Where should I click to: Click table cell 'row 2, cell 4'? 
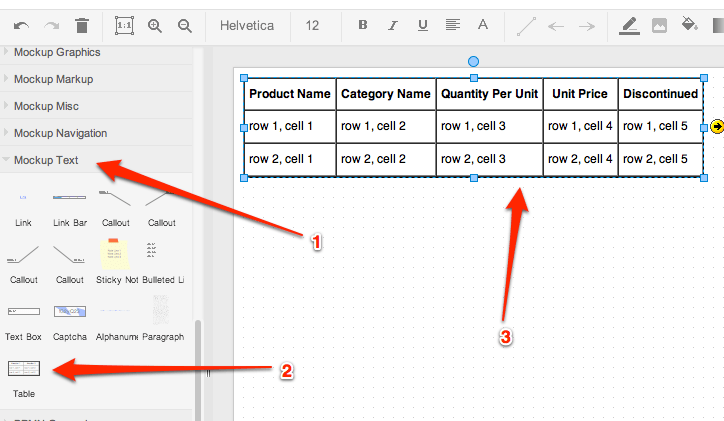[x=580, y=159]
